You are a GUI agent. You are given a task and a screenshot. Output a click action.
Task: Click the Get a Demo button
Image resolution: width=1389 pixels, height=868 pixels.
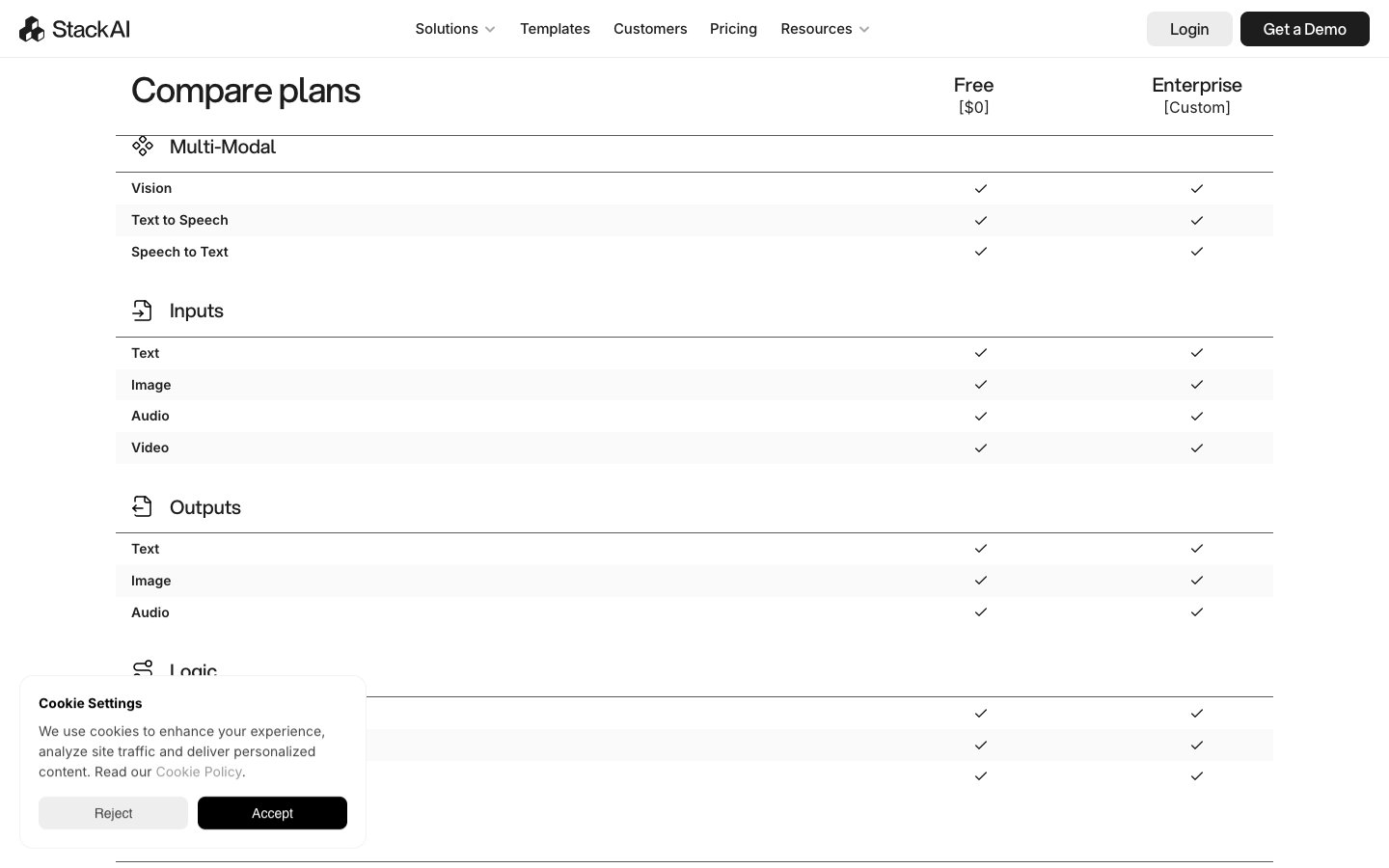[x=1304, y=29]
